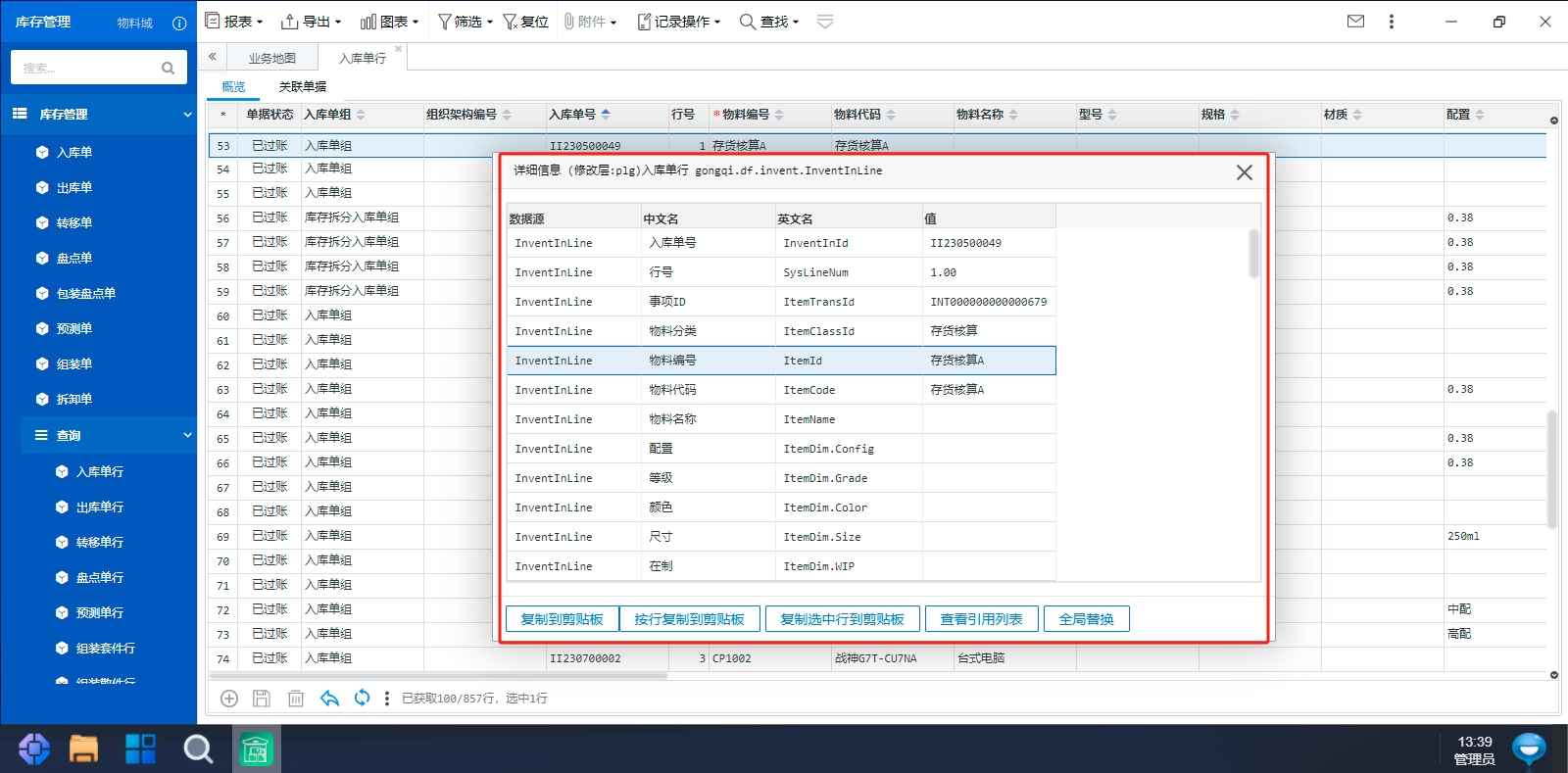Image resolution: width=1568 pixels, height=773 pixels.
Task: Select the 关联单据 tab
Action: pyautogui.click(x=303, y=86)
